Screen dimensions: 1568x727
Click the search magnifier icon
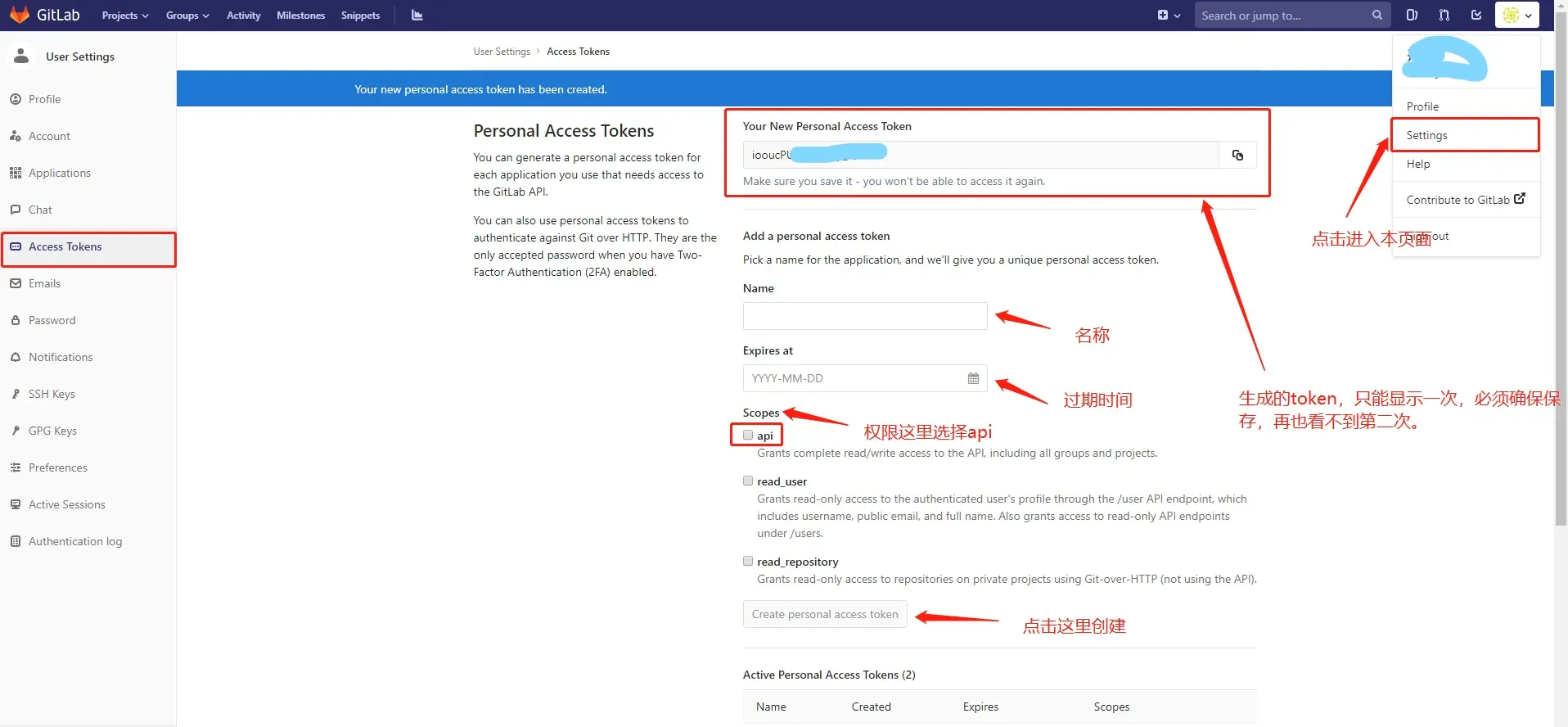[1377, 15]
